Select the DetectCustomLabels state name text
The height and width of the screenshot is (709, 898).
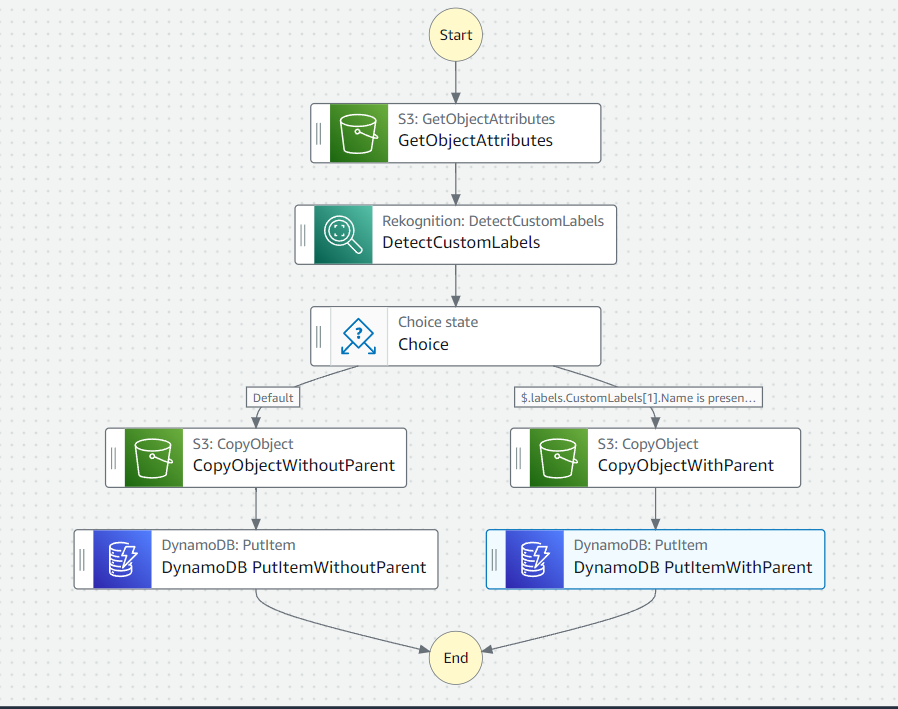pyautogui.click(x=461, y=242)
